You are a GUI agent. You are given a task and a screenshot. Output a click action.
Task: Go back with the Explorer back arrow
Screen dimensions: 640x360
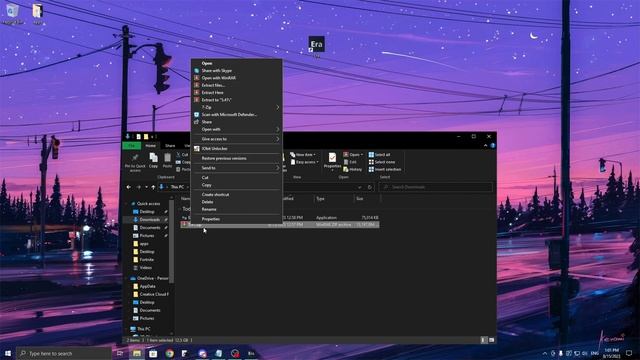(x=129, y=187)
